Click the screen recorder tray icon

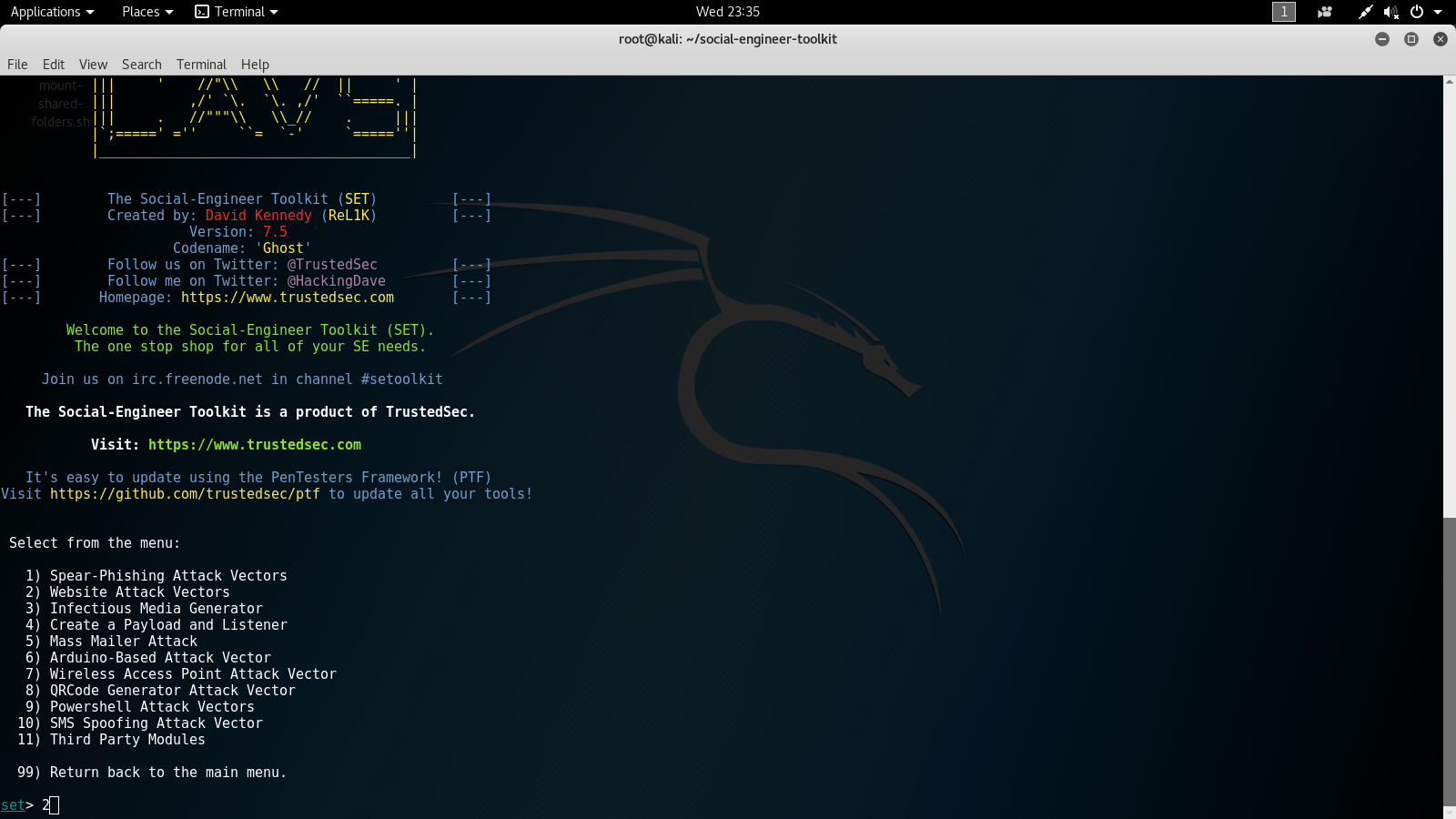(x=1325, y=12)
